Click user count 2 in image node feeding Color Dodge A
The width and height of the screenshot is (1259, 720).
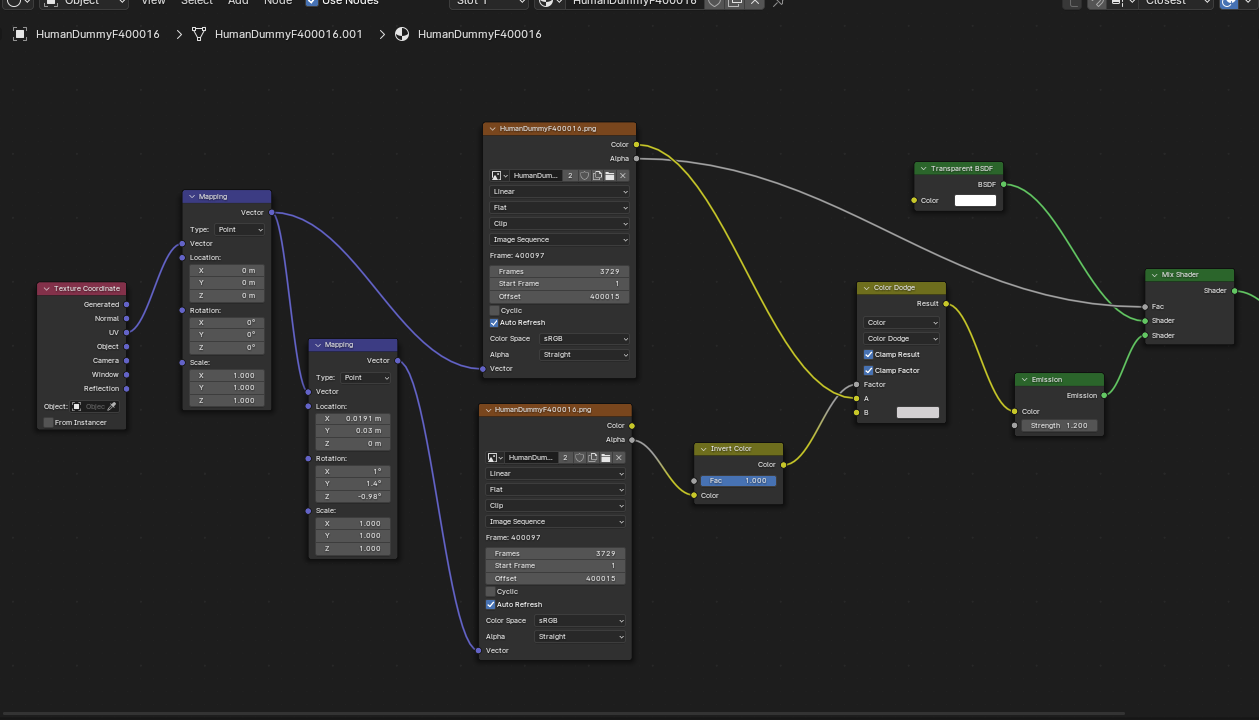(570, 176)
